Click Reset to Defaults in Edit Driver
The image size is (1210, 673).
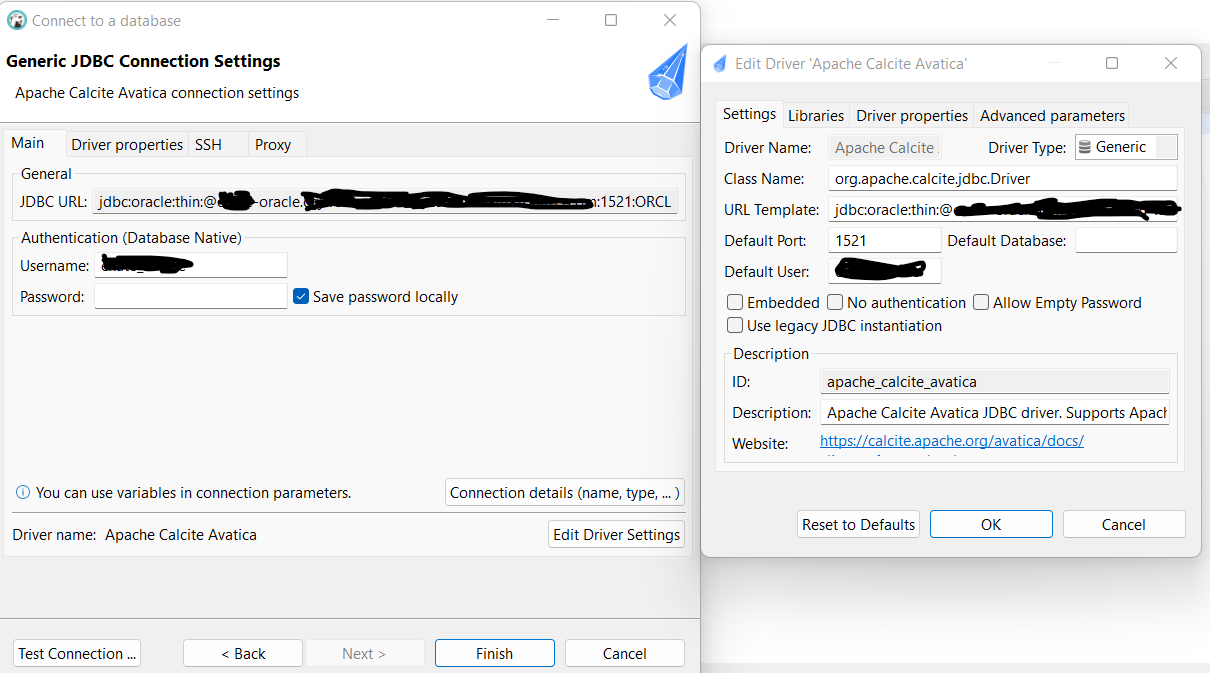pos(858,523)
